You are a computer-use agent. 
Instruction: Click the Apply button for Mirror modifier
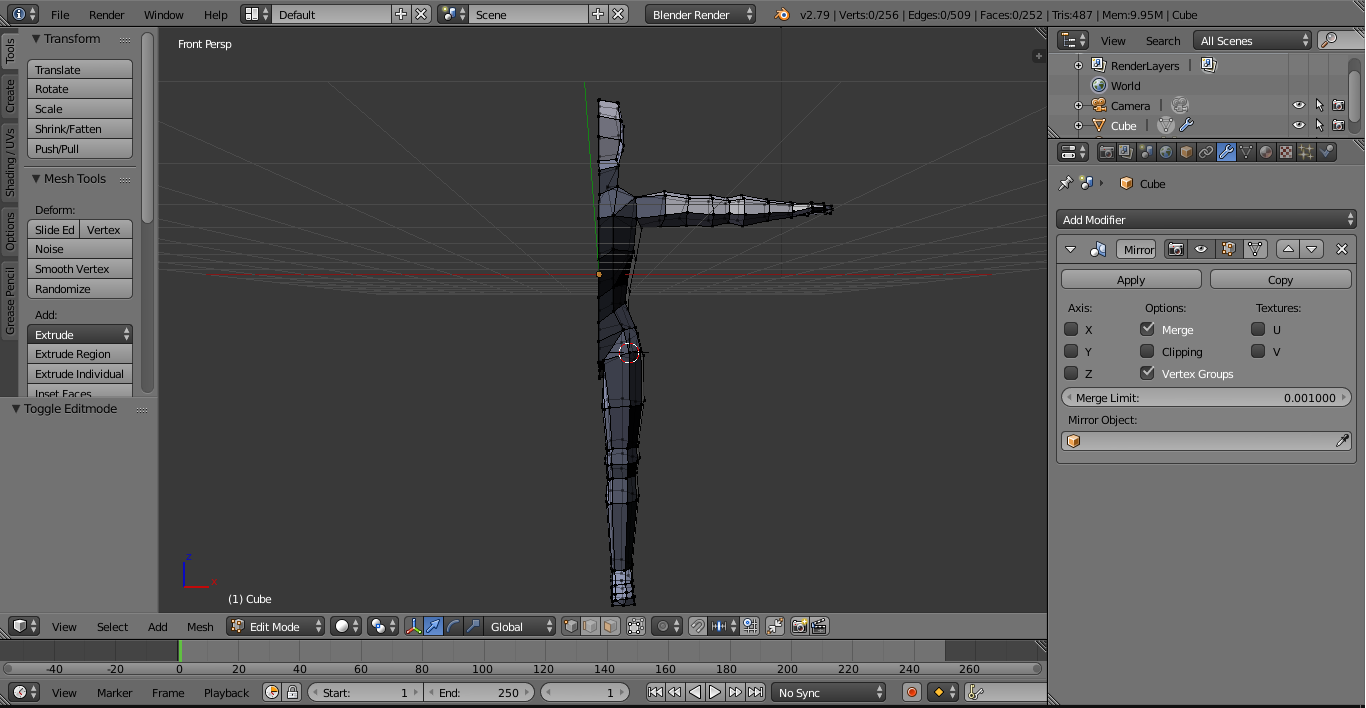(1130, 280)
